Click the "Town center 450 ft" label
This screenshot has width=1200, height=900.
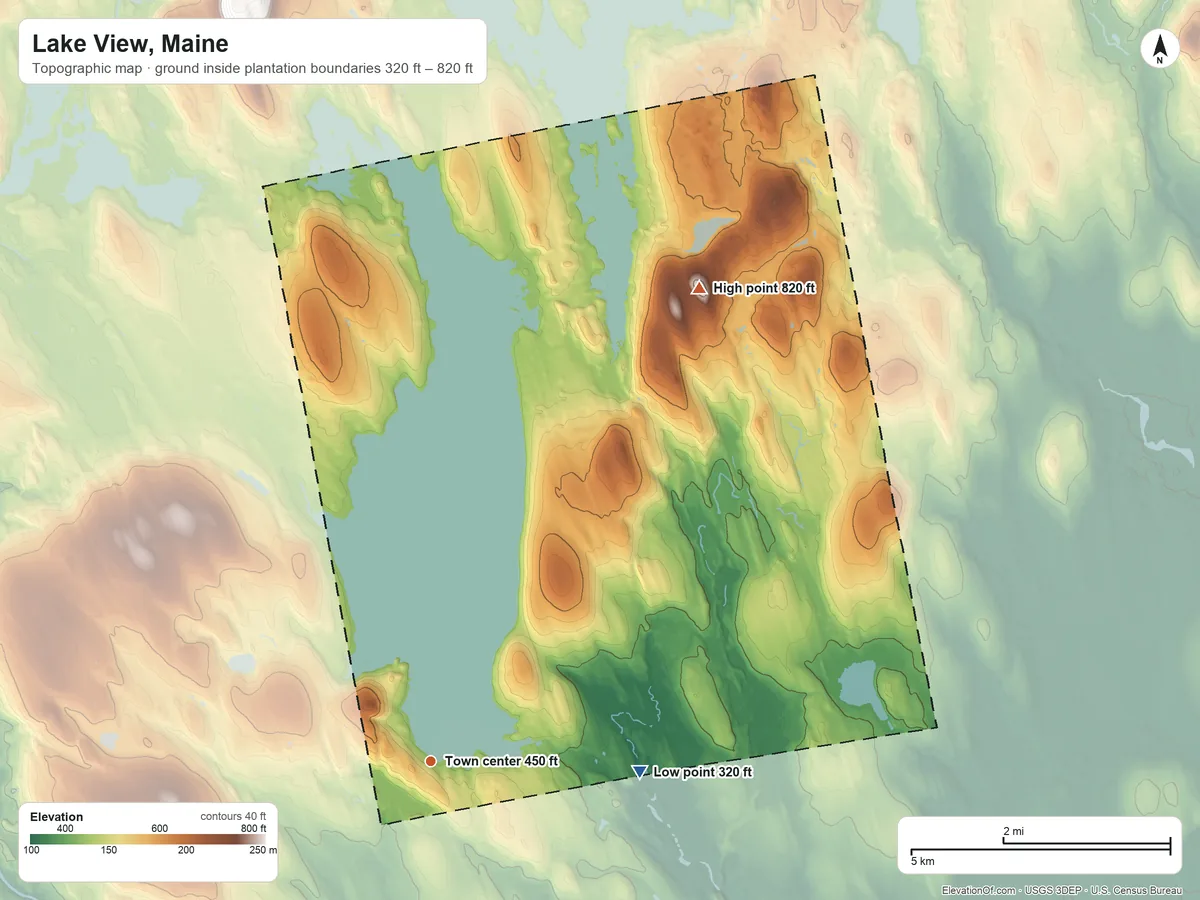click(x=501, y=761)
